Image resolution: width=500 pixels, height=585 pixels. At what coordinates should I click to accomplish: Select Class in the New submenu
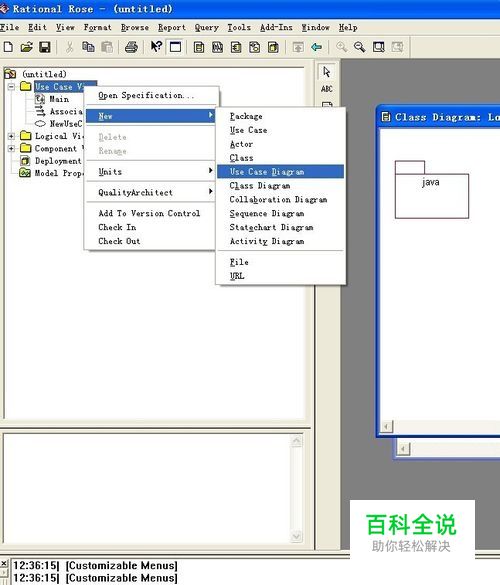click(x=280, y=158)
